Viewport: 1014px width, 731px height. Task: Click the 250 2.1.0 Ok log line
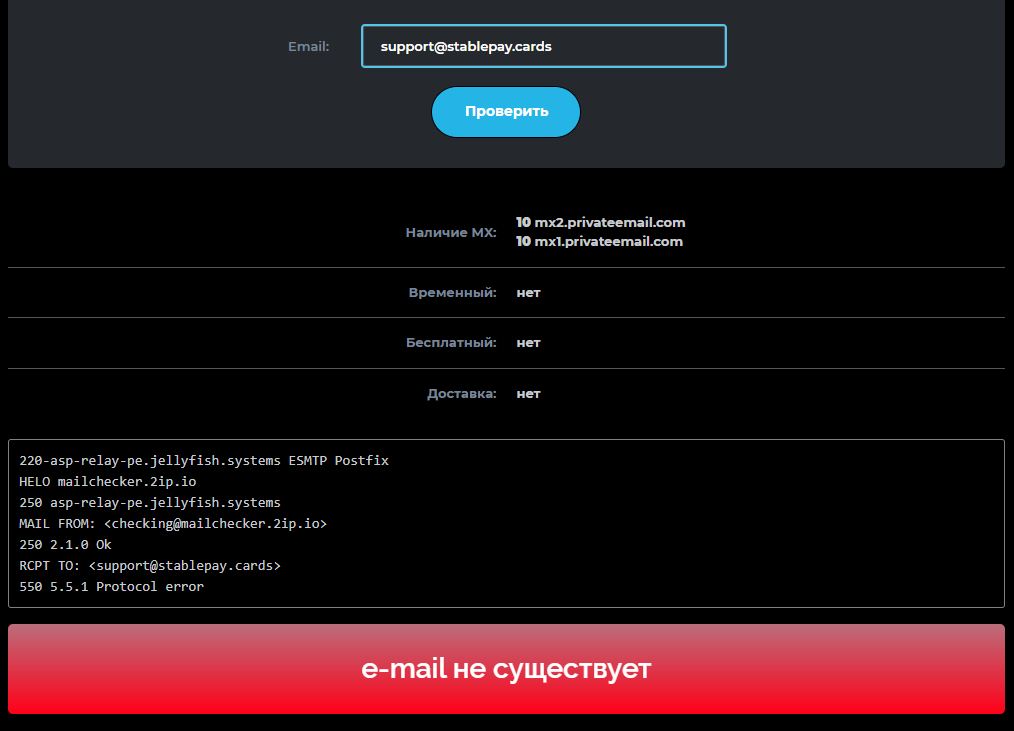[65, 545]
